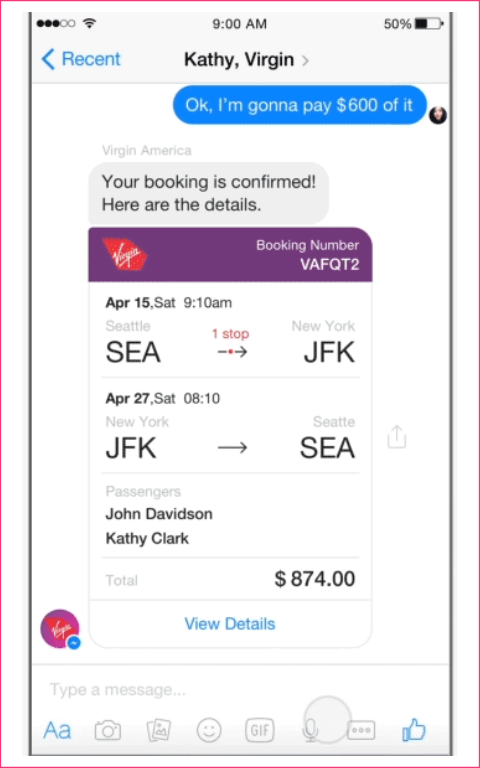The width and height of the screenshot is (480, 768).
Task: Open the GIF picker
Action: [x=260, y=730]
